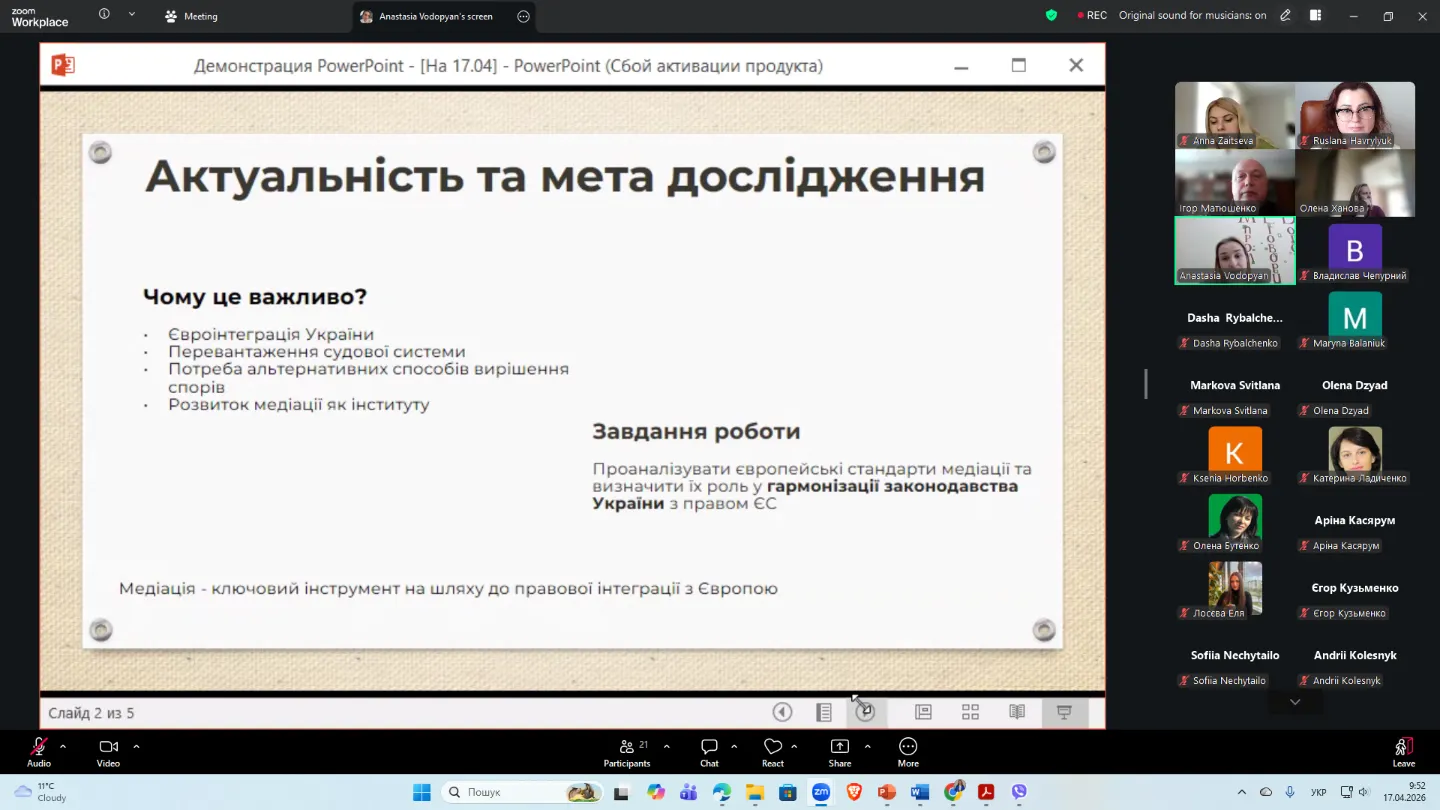Select Anastasia Vodopyan's video thumbnail
Image resolution: width=1440 pixels, height=810 pixels.
click(x=1234, y=250)
